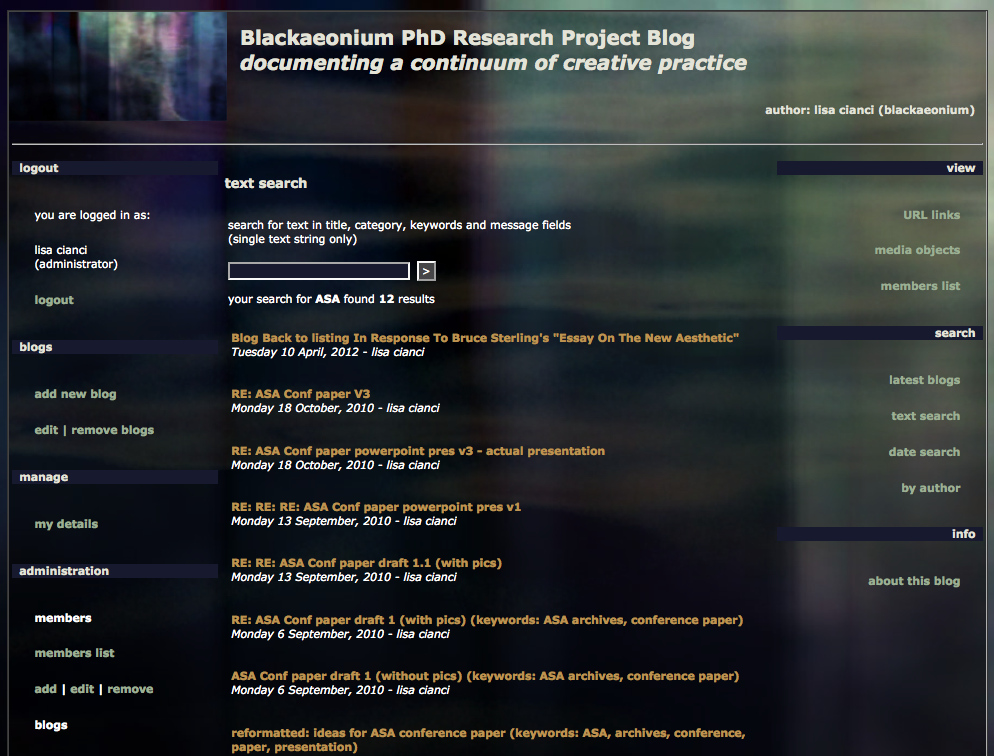Viewport: 994px width, 756px height.
Task: Focus the text search input field
Action: pos(319,271)
